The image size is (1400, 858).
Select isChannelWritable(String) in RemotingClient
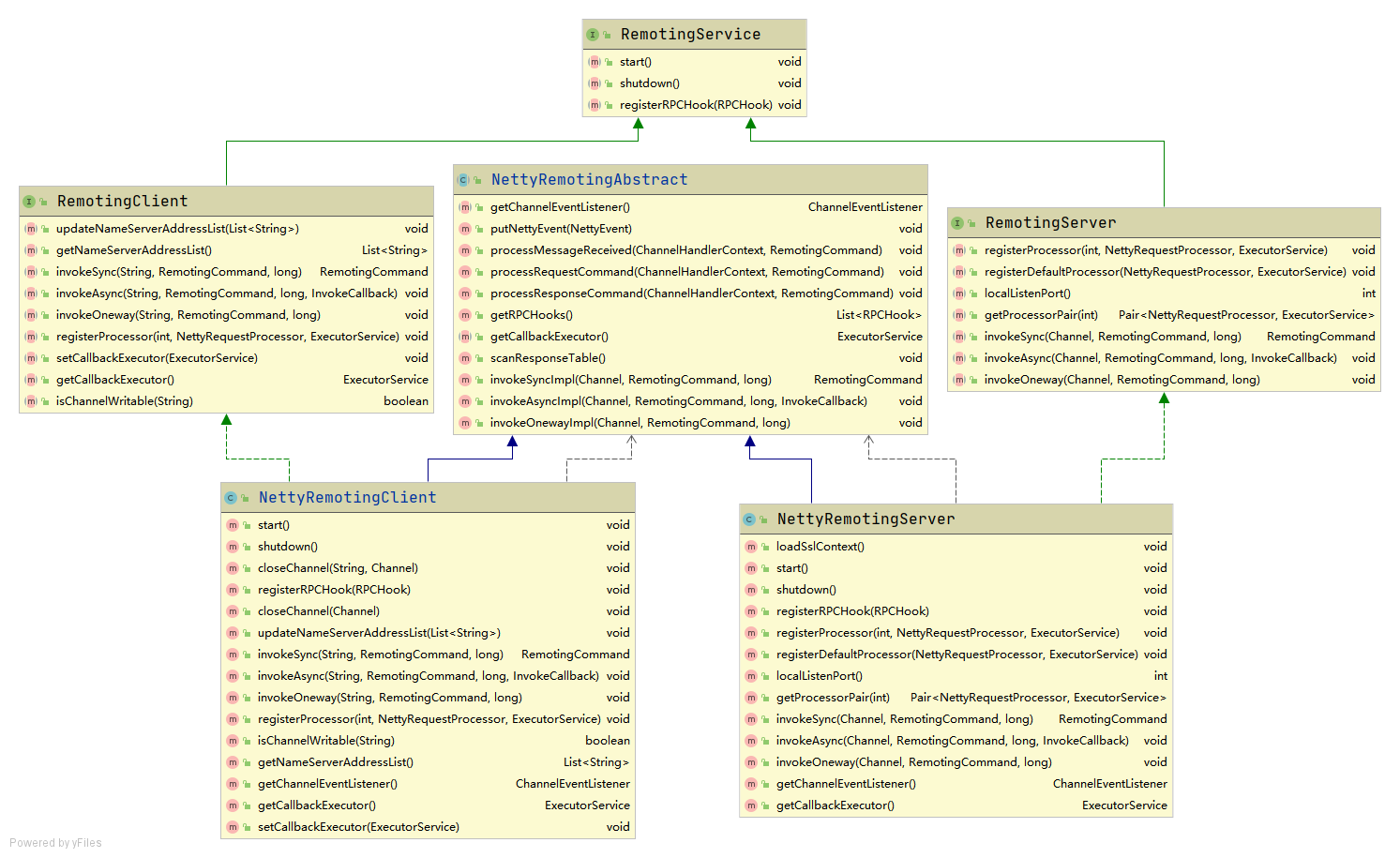tap(125, 401)
